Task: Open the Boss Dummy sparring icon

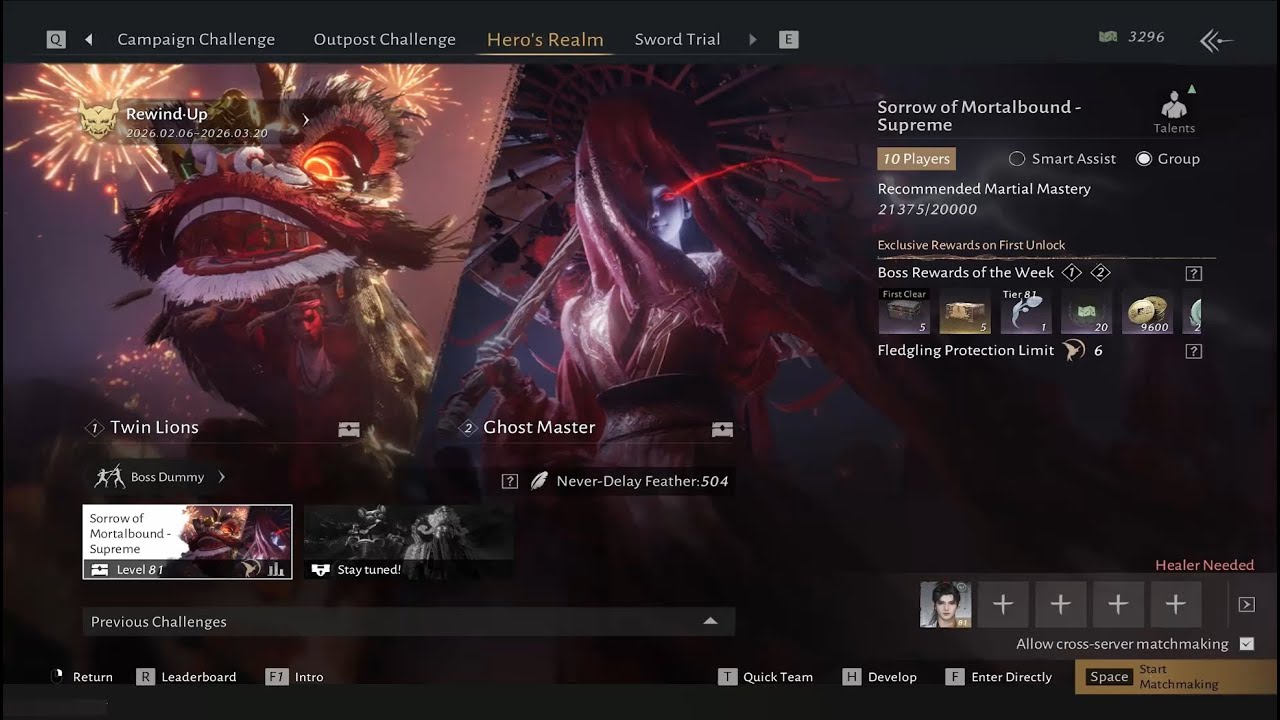Action: [109, 477]
